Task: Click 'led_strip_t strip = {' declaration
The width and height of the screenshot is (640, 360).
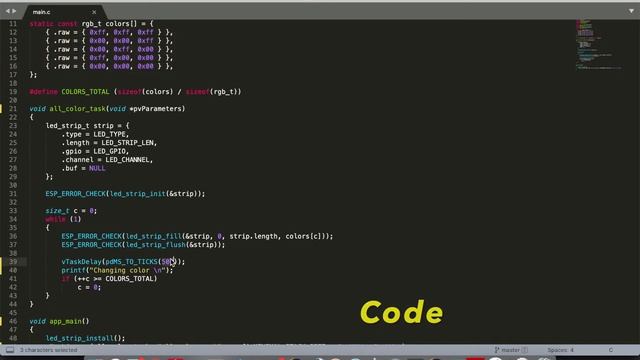Action: (x=87, y=126)
